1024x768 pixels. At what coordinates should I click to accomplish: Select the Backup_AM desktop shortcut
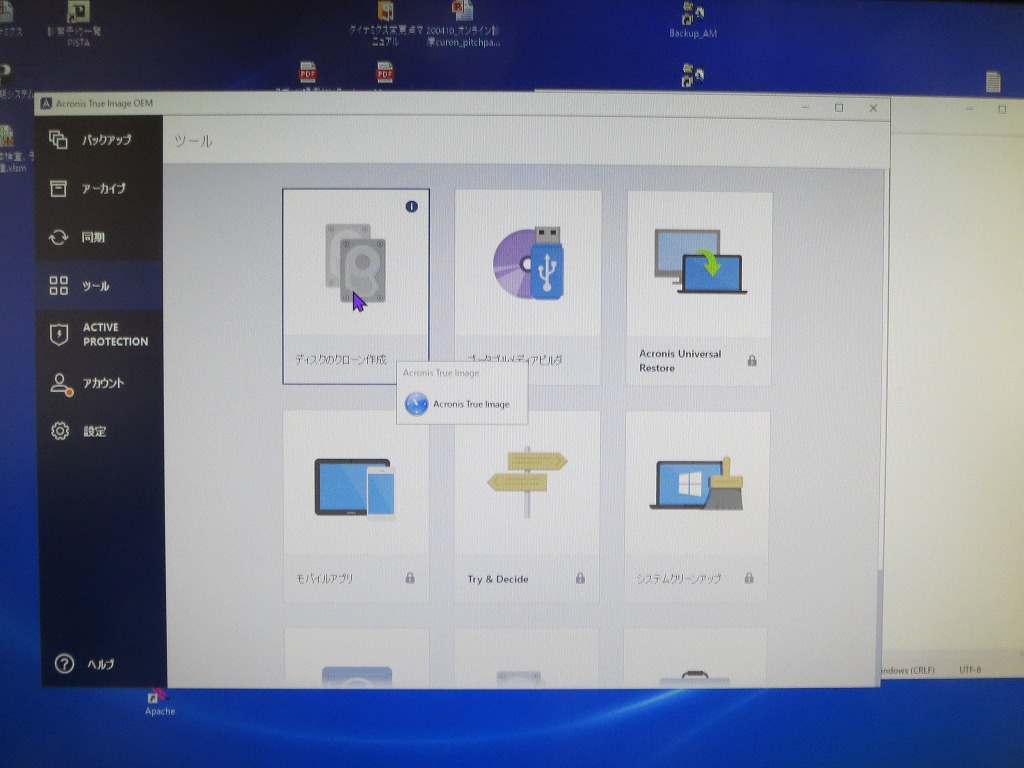(693, 21)
